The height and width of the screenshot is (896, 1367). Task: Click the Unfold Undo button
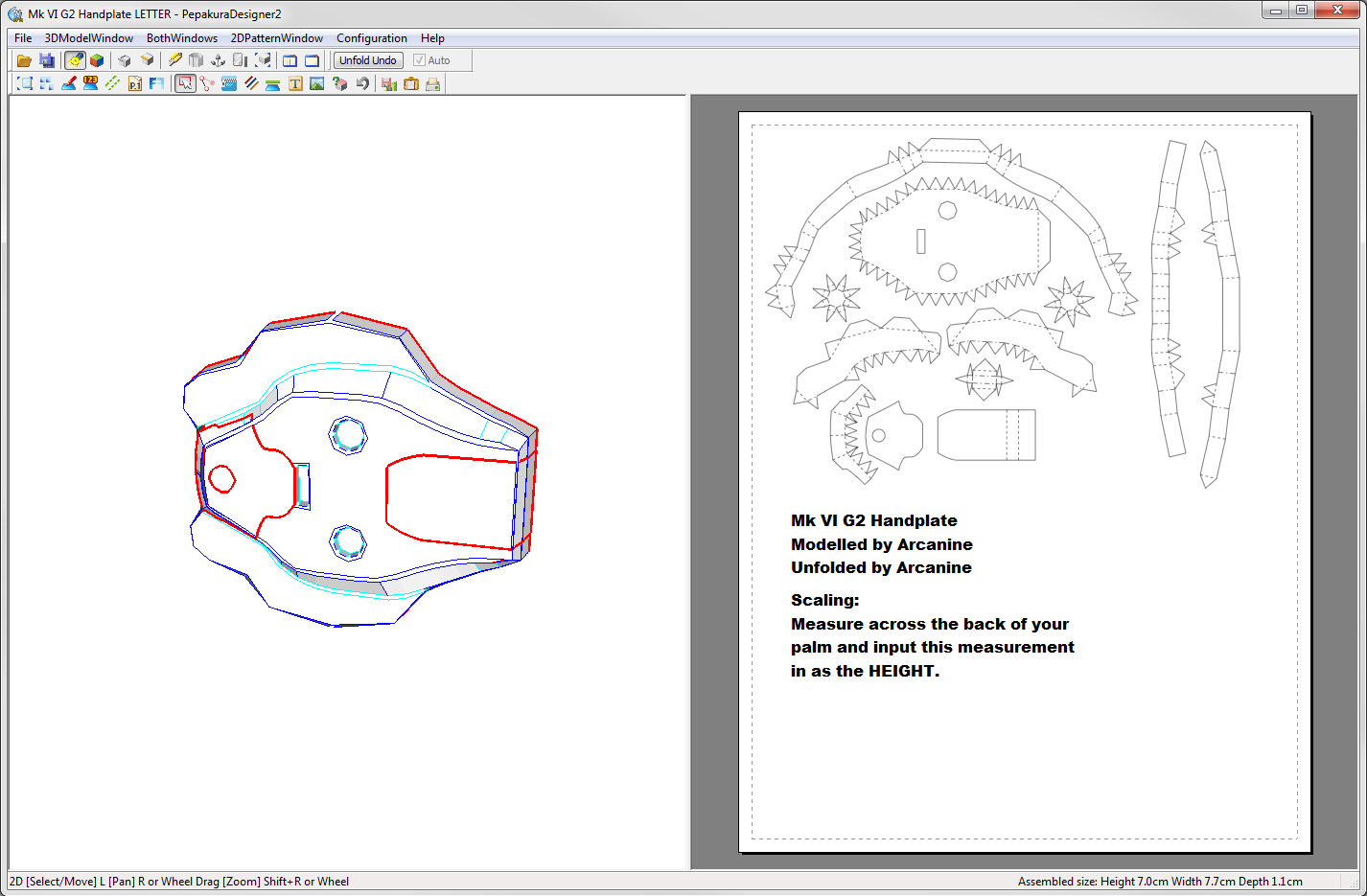click(368, 60)
